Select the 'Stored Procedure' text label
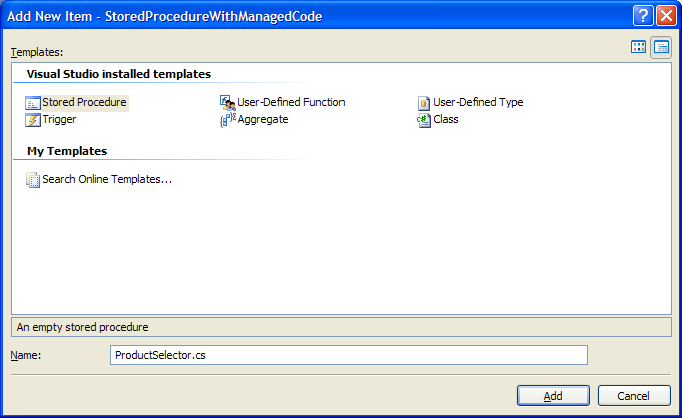 85,102
